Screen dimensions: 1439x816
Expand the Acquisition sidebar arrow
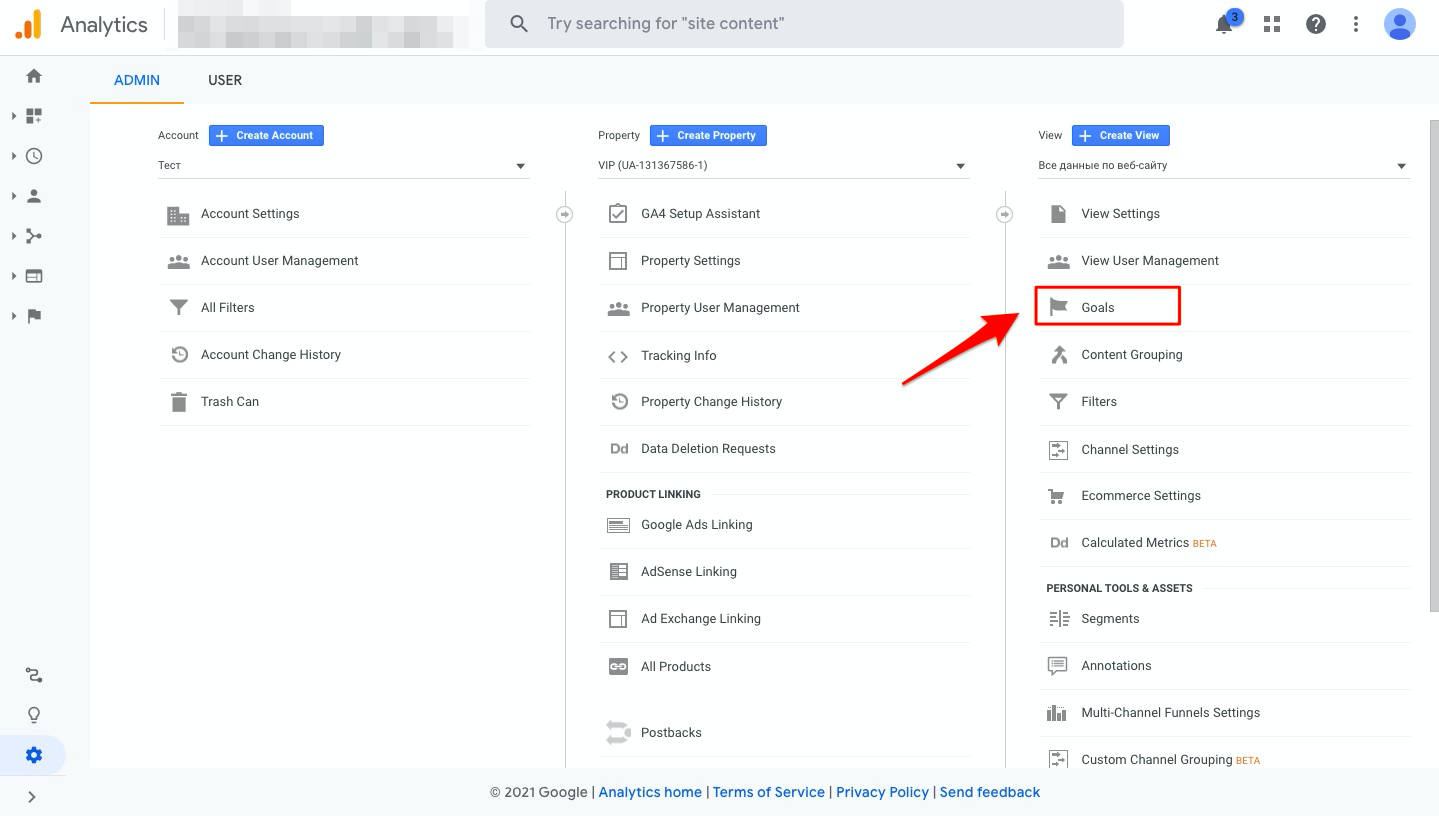coord(14,236)
